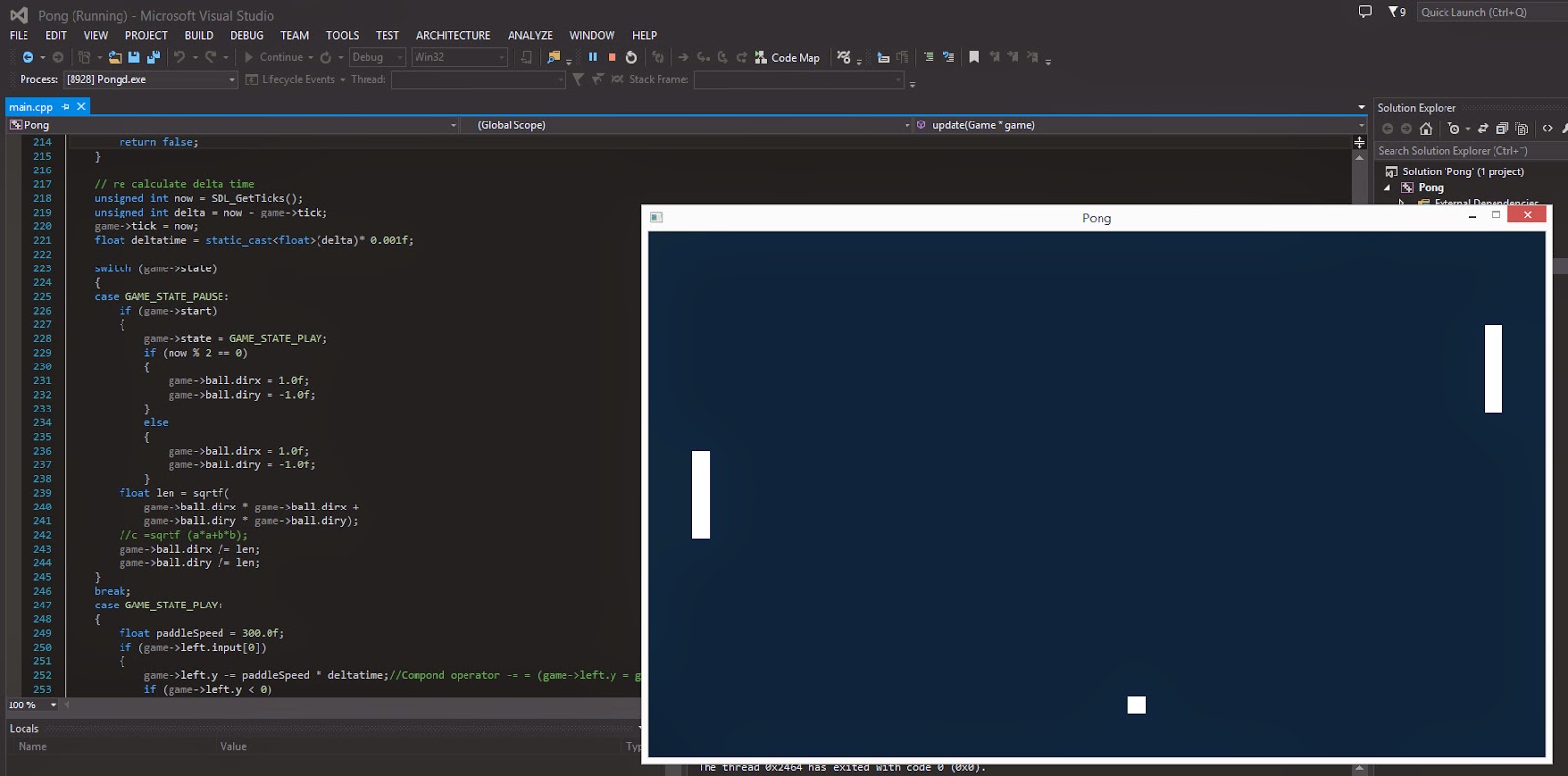Restart the debug session

(631, 57)
